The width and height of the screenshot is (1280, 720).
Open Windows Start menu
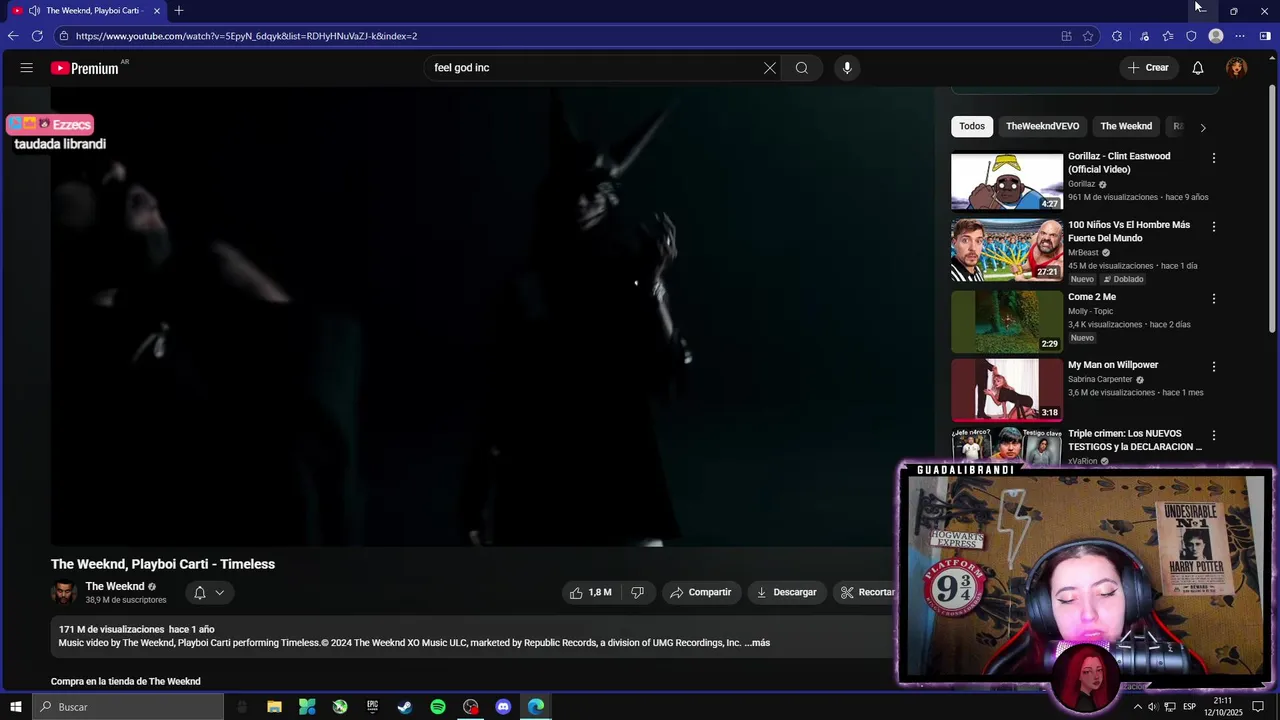point(15,707)
